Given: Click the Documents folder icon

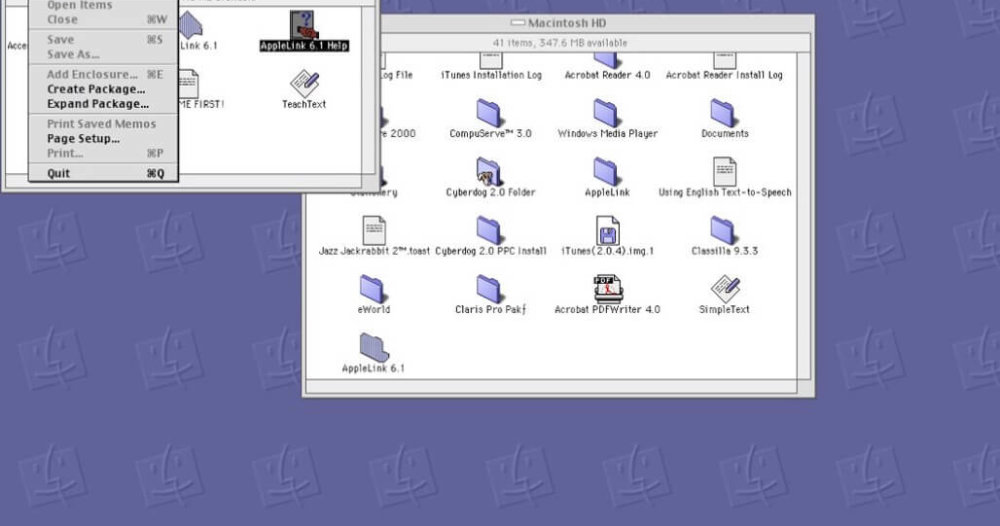Looking at the screenshot, I should pos(724,113).
